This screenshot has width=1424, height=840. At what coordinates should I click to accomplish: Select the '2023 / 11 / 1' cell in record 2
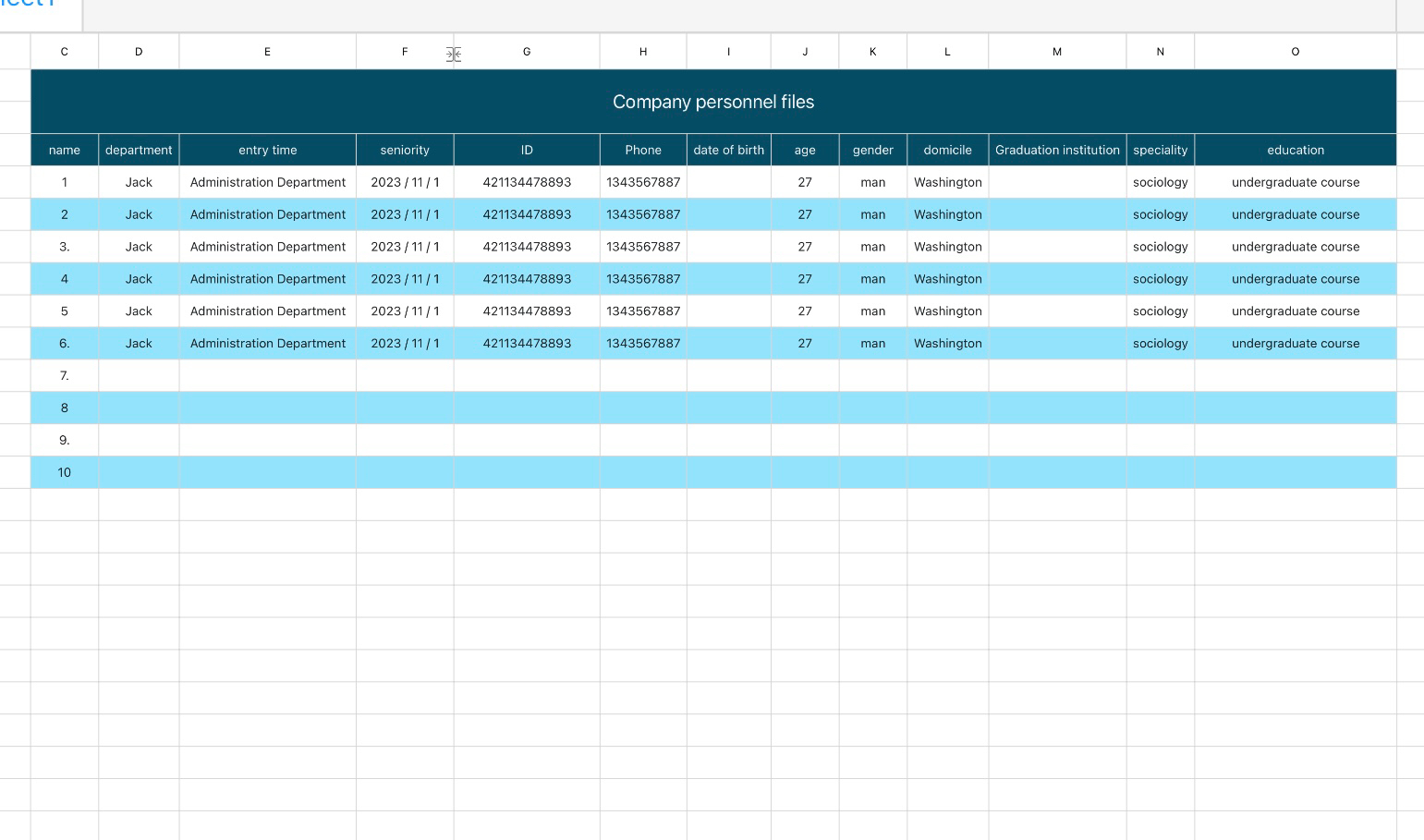(x=405, y=214)
